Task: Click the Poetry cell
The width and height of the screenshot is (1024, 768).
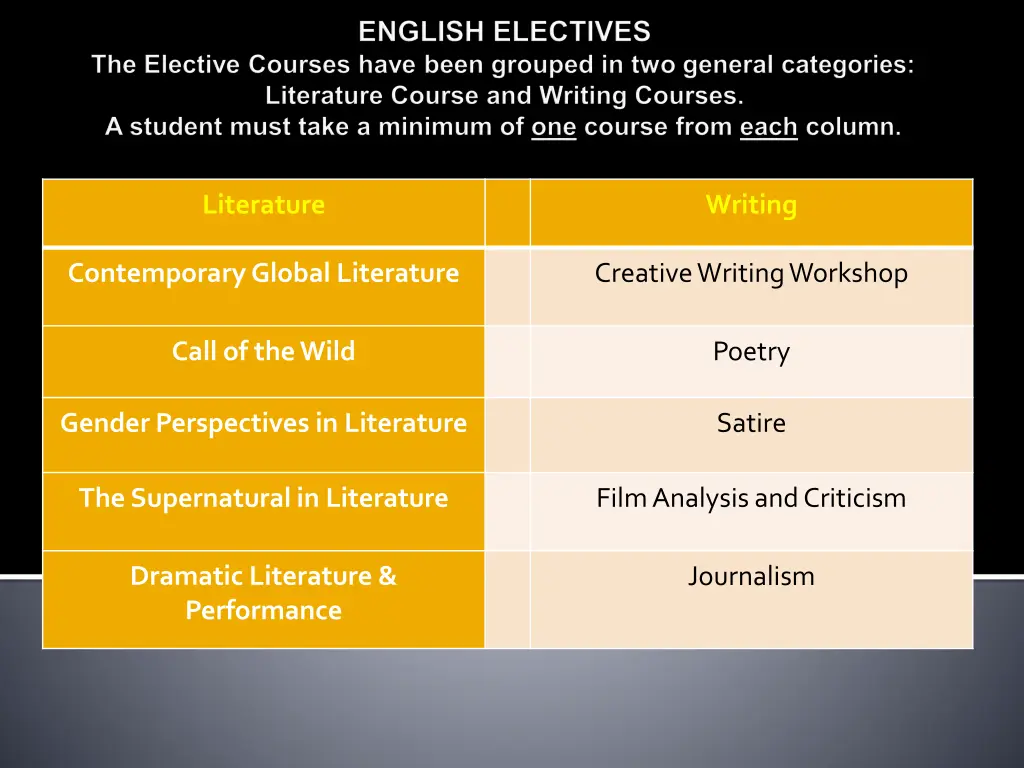Action: pos(751,351)
